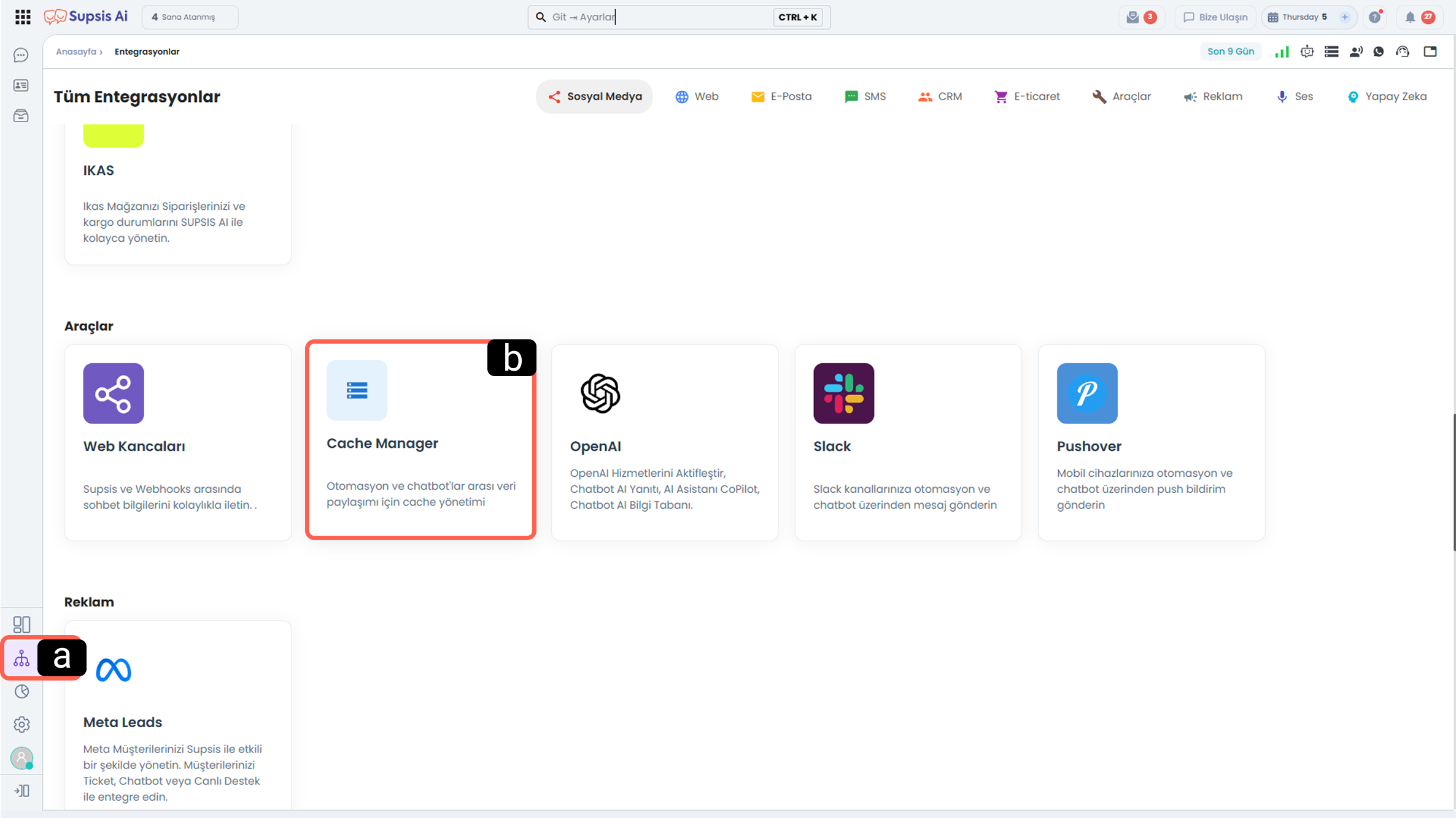Click the CTRL + K shortcut badge
This screenshot has width=1456, height=818.
[x=797, y=17]
